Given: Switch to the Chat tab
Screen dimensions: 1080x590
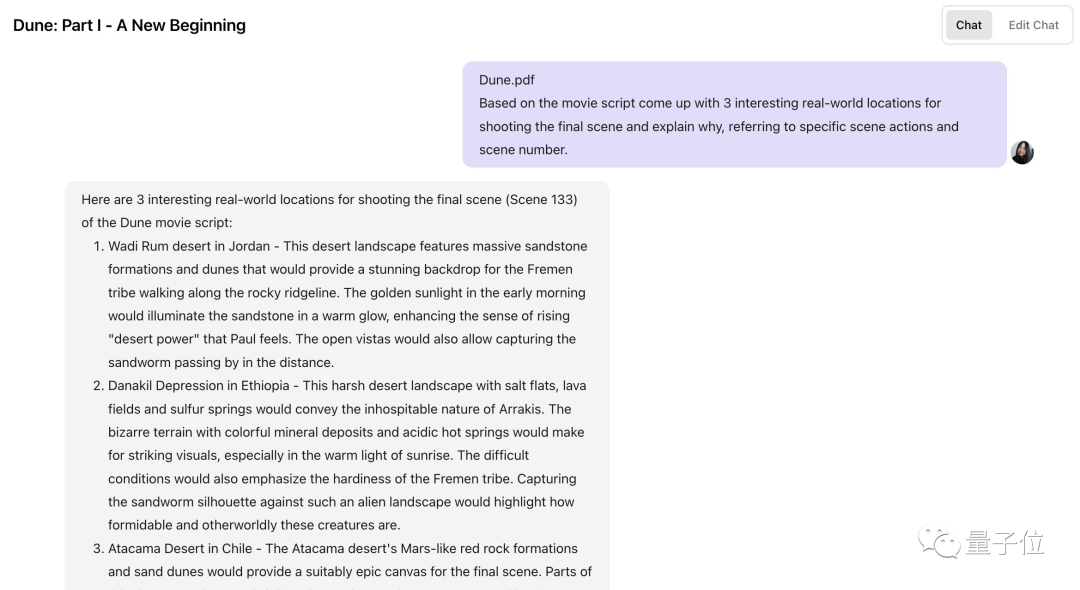Looking at the screenshot, I should pyautogui.click(x=968, y=25).
